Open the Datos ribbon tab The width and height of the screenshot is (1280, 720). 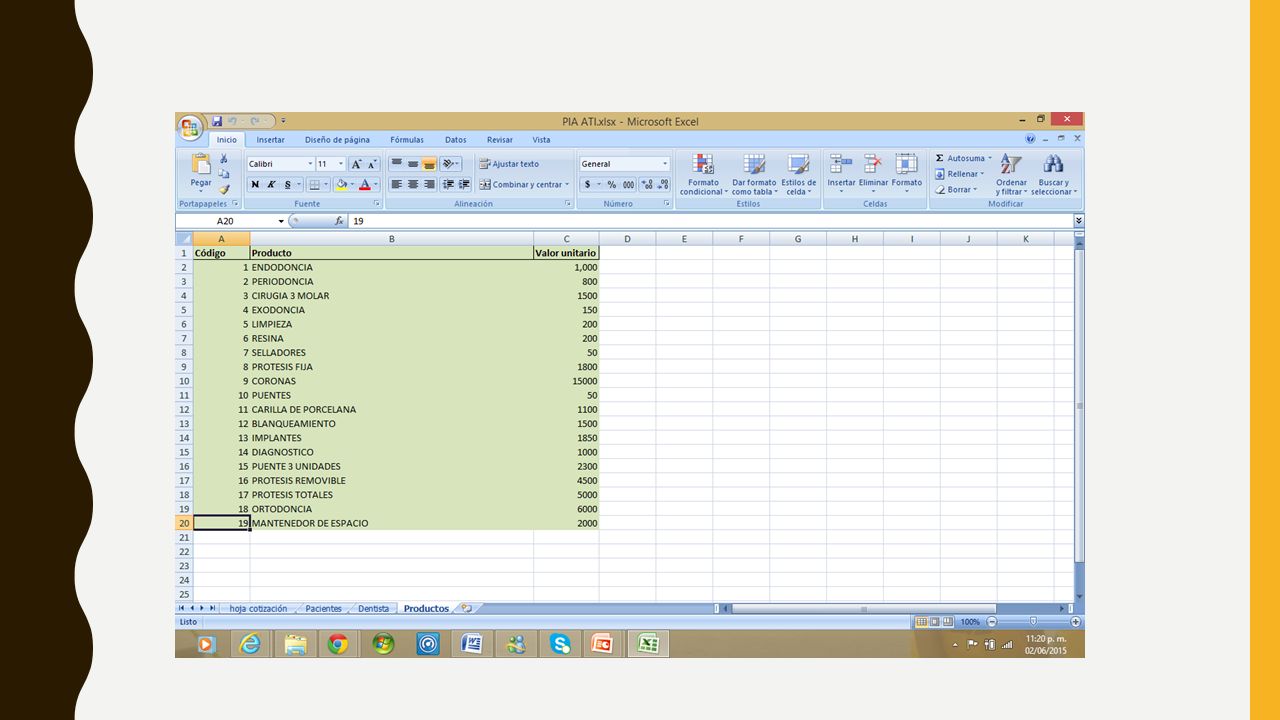point(456,140)
